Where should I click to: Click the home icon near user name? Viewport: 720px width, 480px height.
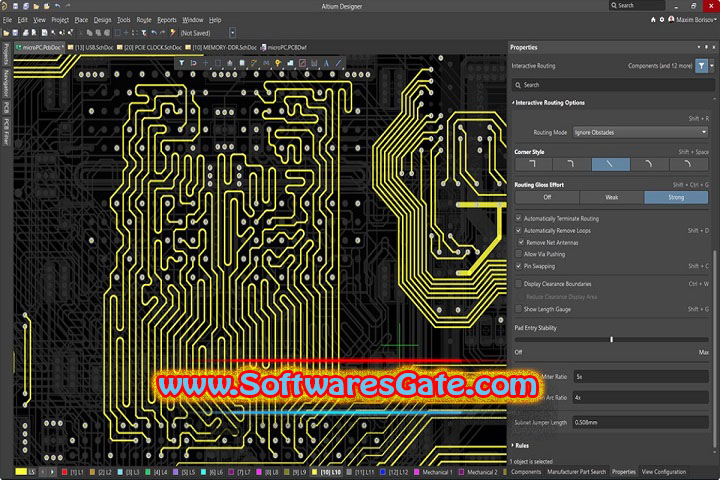(x=653, y=20)
